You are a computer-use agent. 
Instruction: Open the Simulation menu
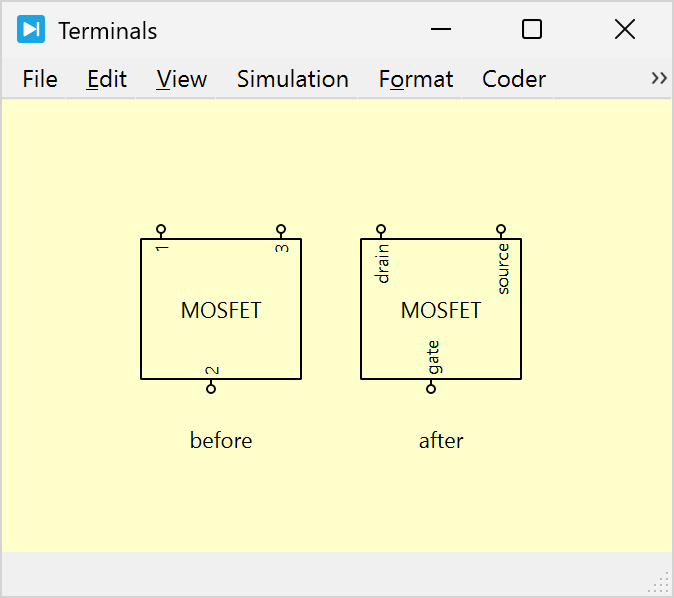pyautogui.click(x=292, y=79)
